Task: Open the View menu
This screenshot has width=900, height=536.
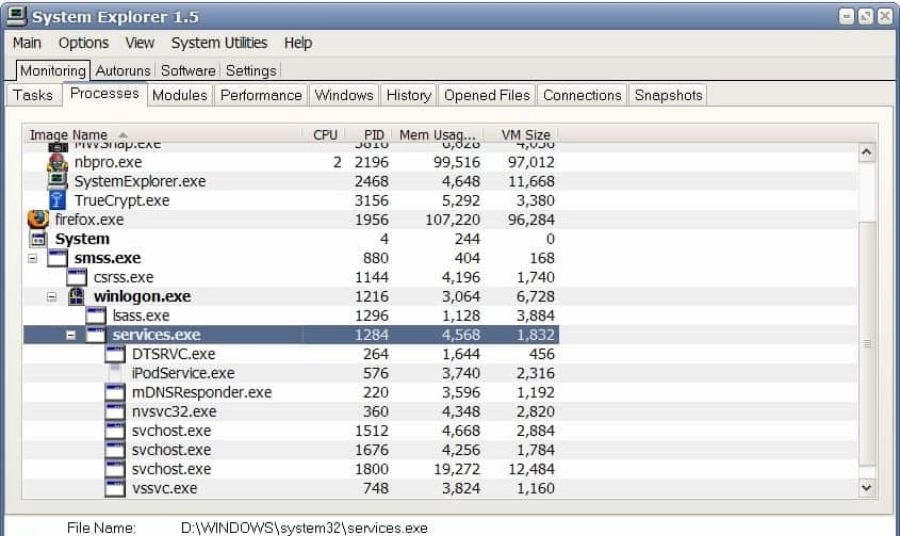Action: 140,43
